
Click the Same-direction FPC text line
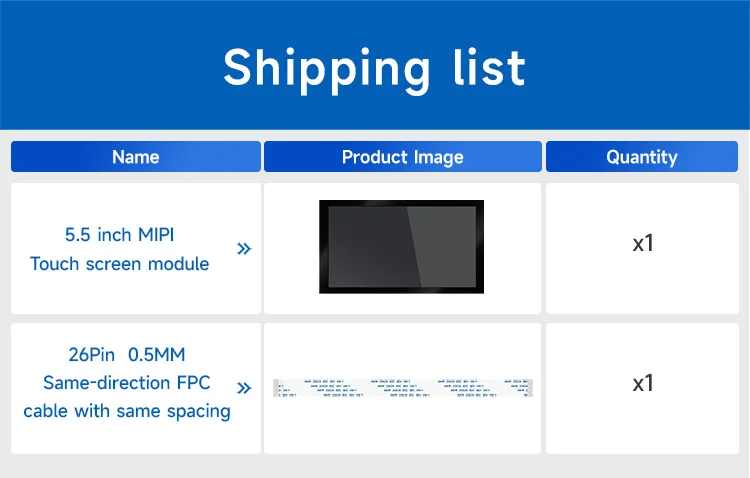[x=127, y=383]
